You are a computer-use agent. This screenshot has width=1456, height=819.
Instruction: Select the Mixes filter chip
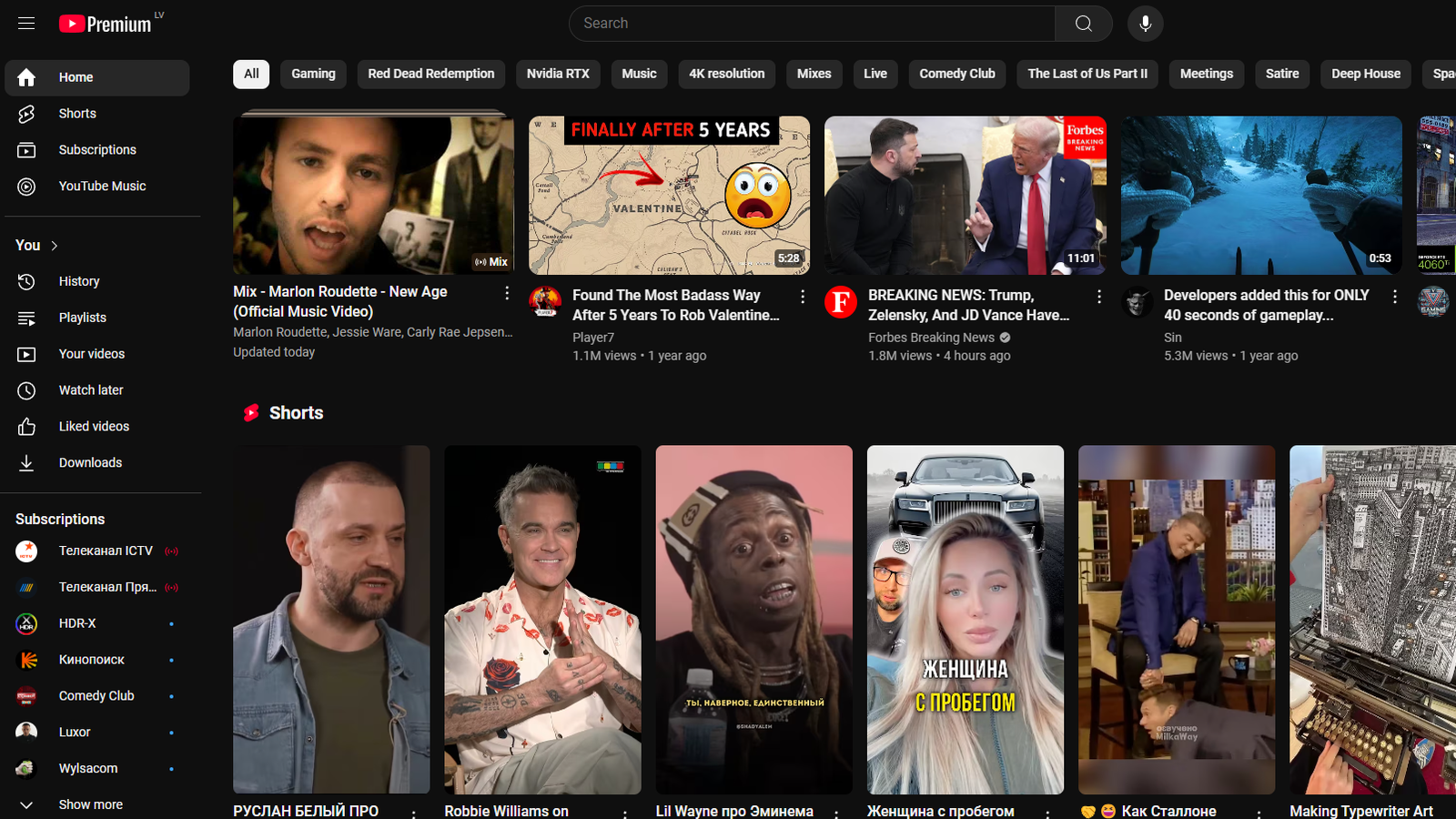coord(814,74)
